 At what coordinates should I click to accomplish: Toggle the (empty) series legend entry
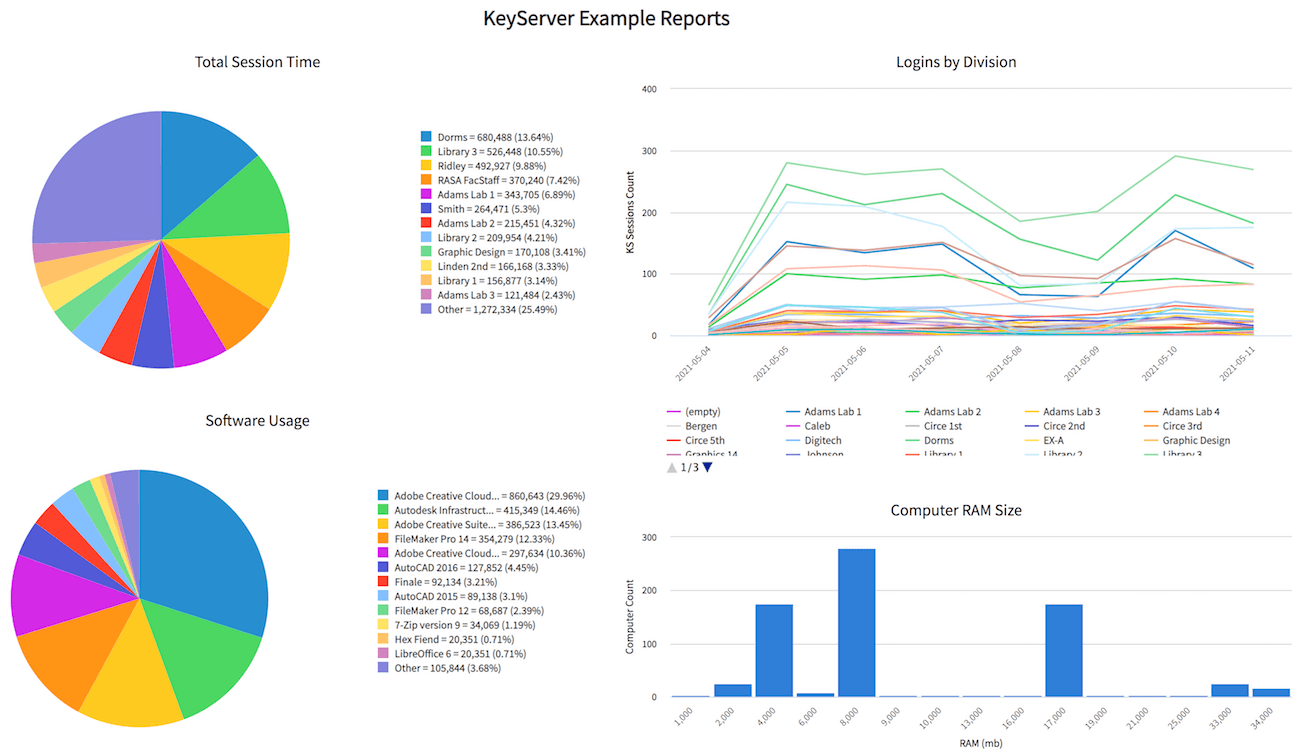pos(702,412)
